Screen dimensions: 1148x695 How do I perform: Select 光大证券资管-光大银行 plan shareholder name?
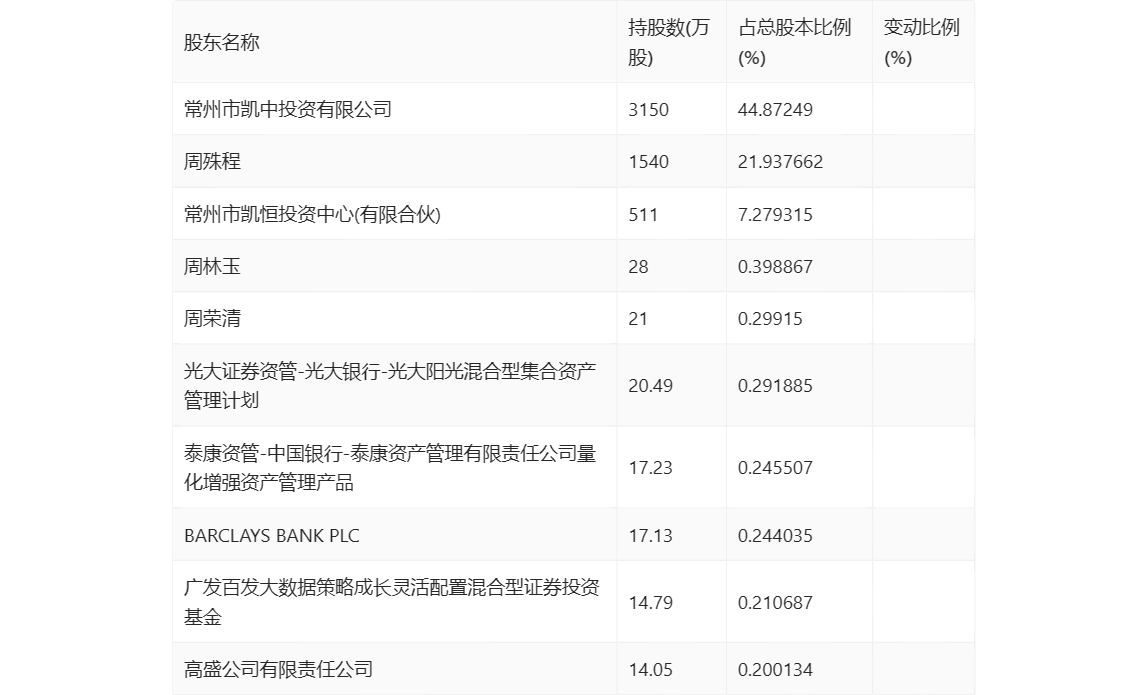tap(390, 385)
